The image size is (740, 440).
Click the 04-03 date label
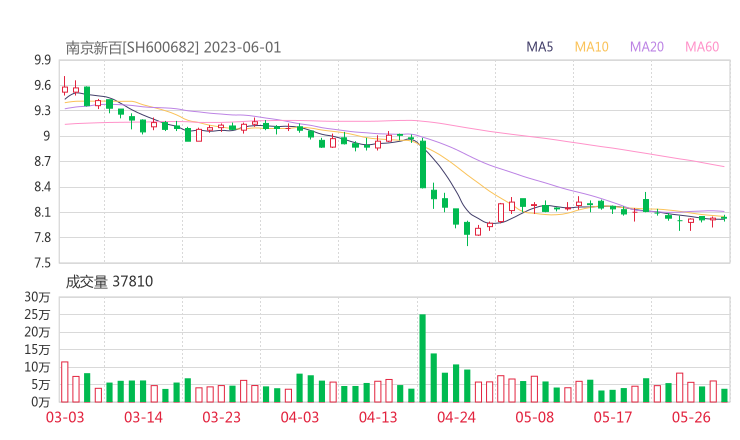tap(300, 417)
